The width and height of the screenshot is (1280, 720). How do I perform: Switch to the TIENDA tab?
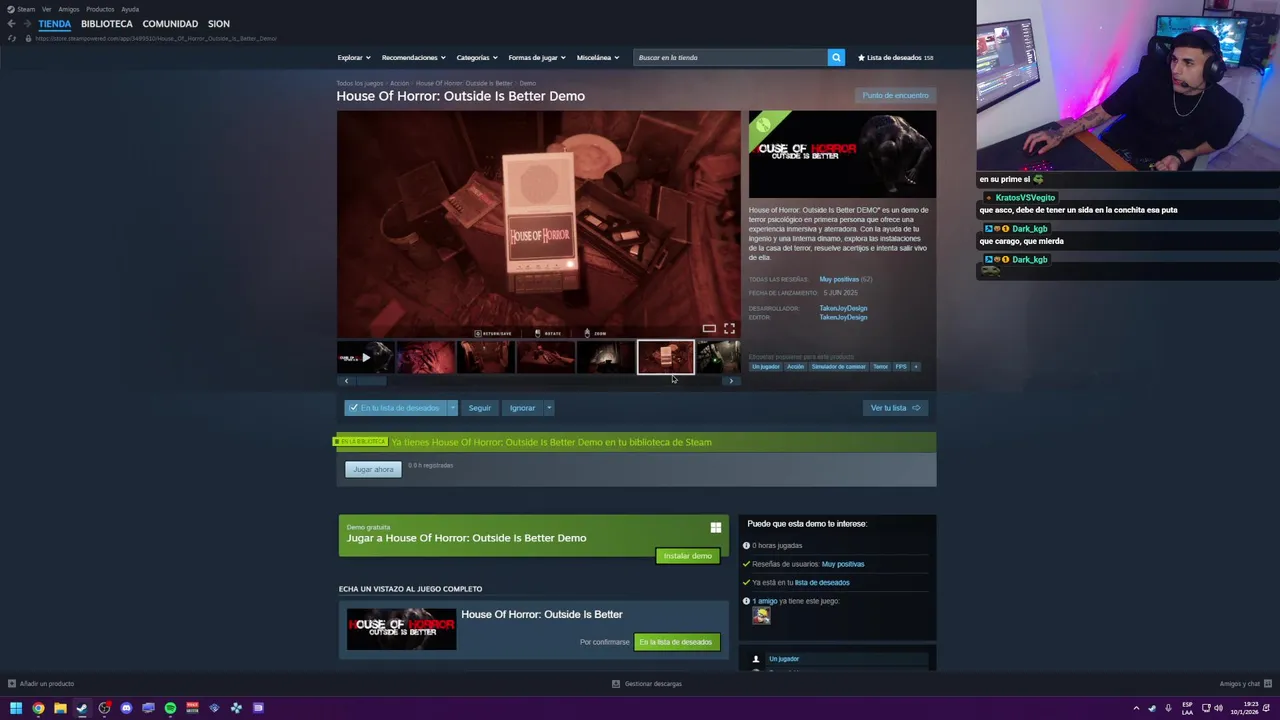tap(55, 24)
